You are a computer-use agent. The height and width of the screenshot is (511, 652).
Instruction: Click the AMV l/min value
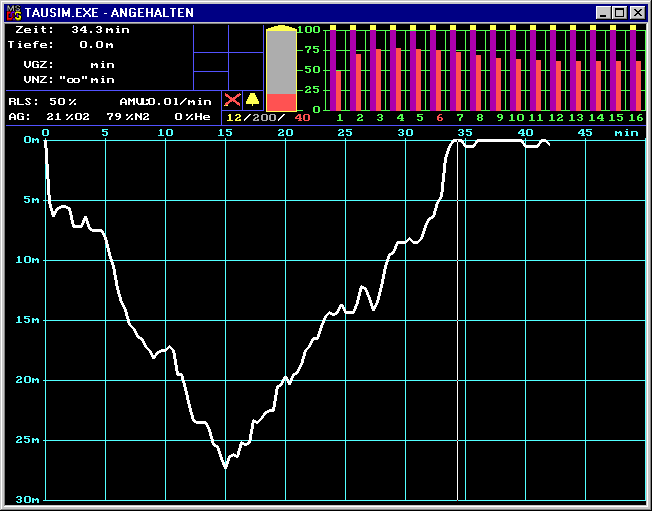click(x=165, y=101)
